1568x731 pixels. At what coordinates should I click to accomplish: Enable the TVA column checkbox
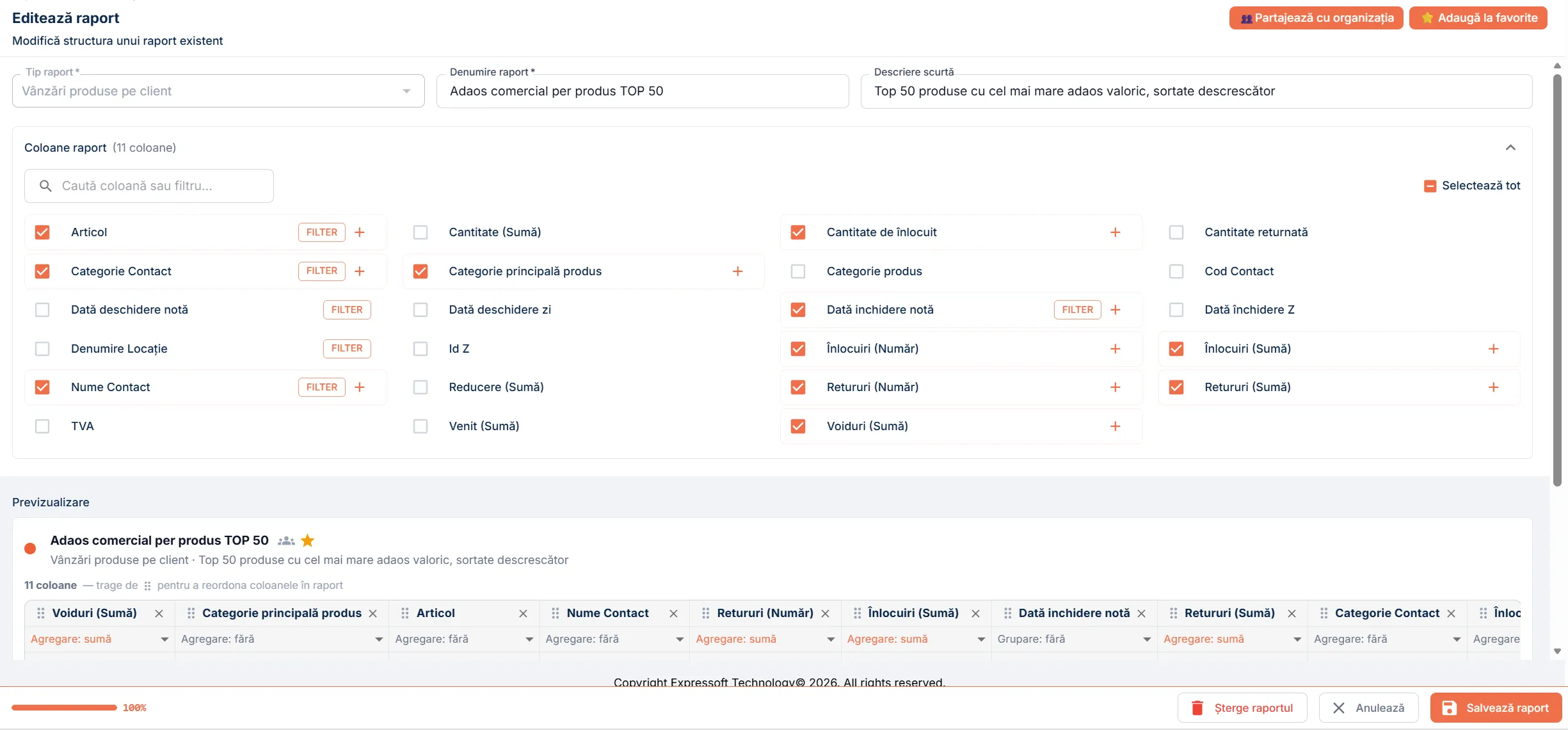pos(42,426)
